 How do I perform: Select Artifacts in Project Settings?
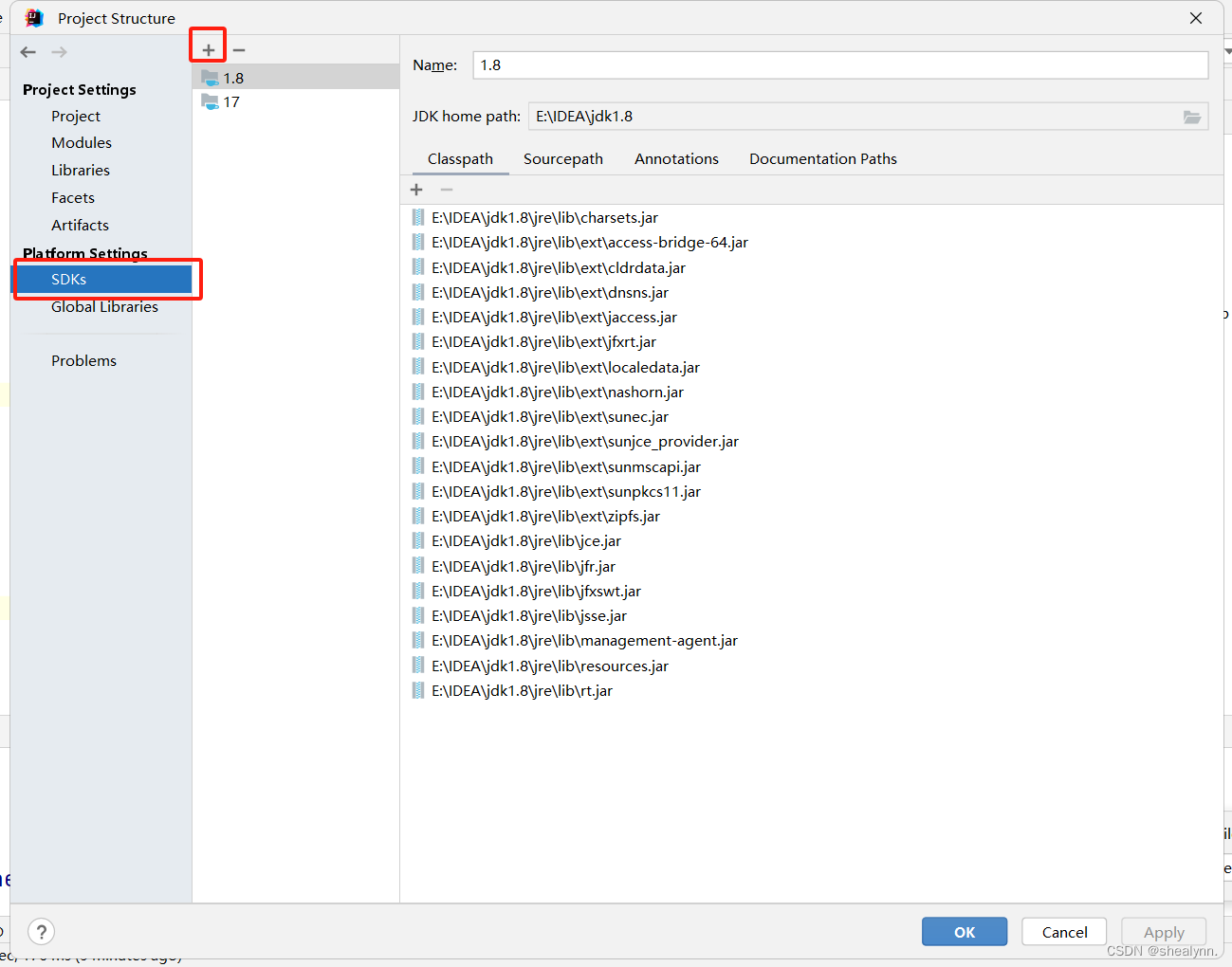tap(80, 225)
